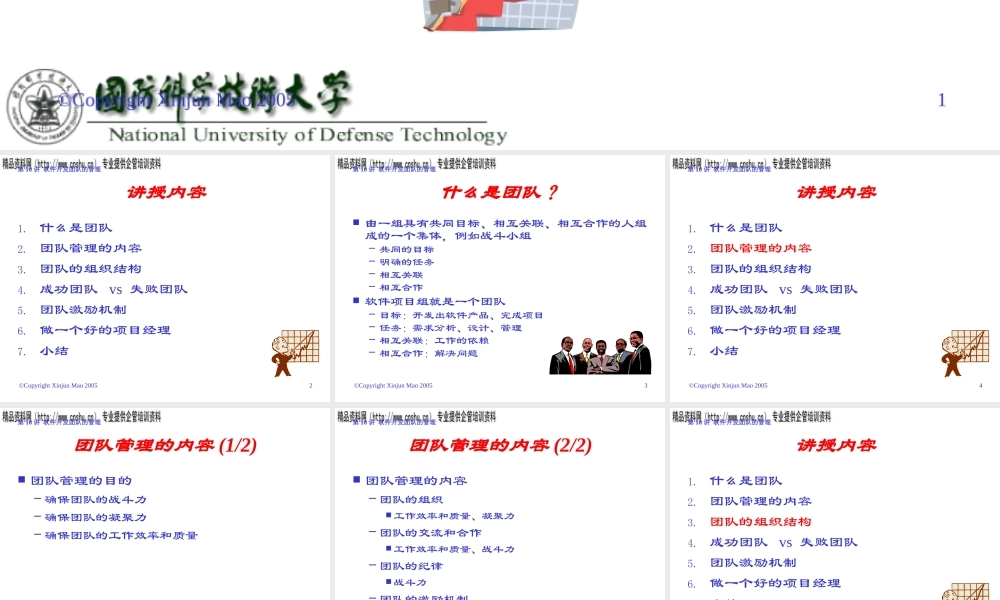Click the line 工作效率和质量、凝聚力
This screenshot has width=1000, height=600.
[x=454, y=516]
